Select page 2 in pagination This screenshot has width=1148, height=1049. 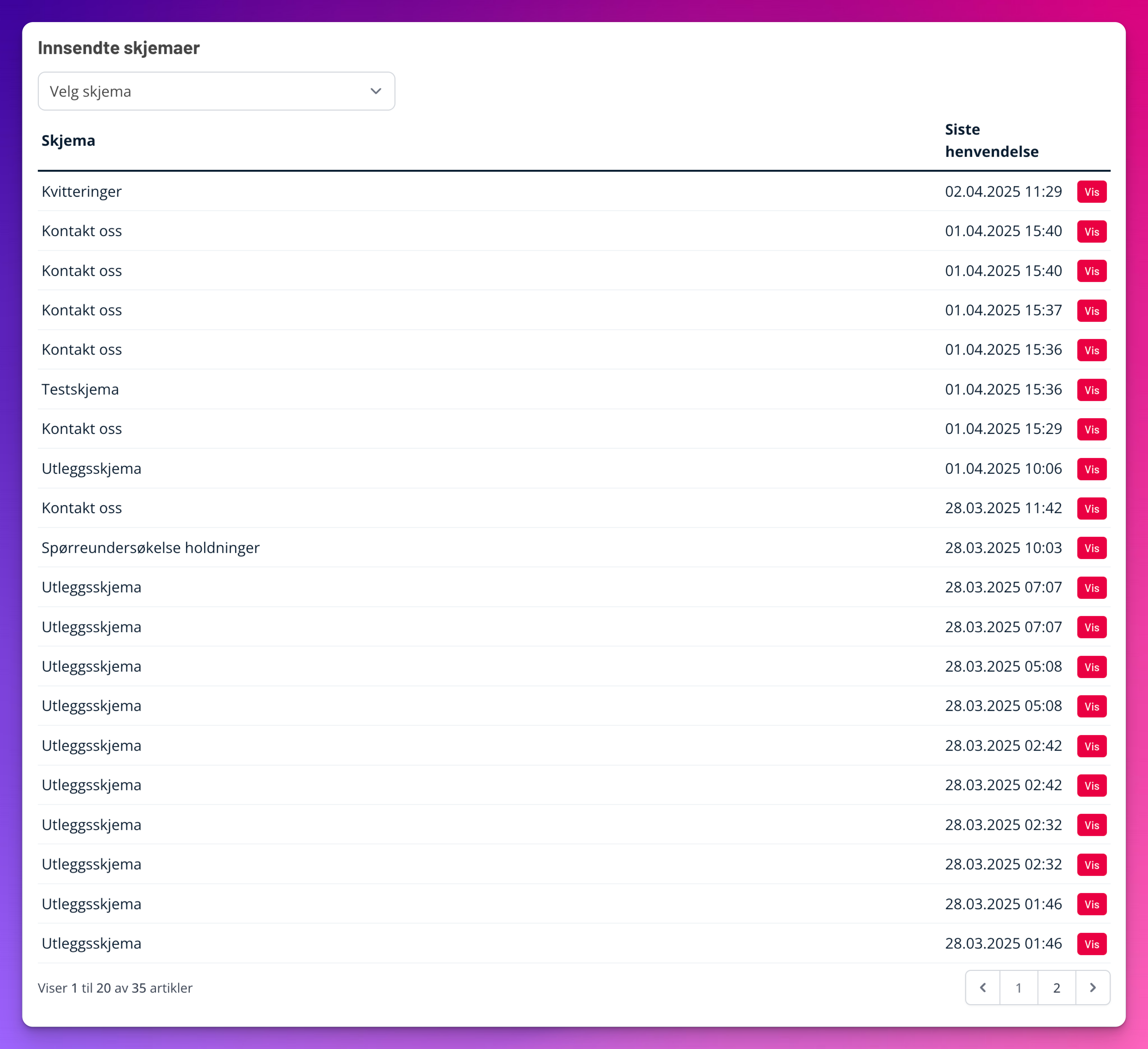tap(1056, 987)
